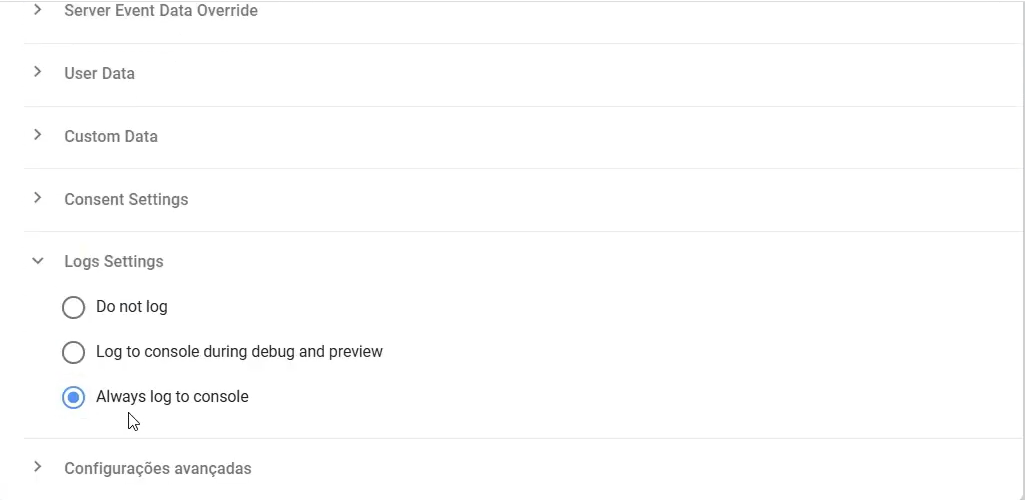
Task: Click the Configurações avançadas chevron icon
Action: [x=38, y=467]
